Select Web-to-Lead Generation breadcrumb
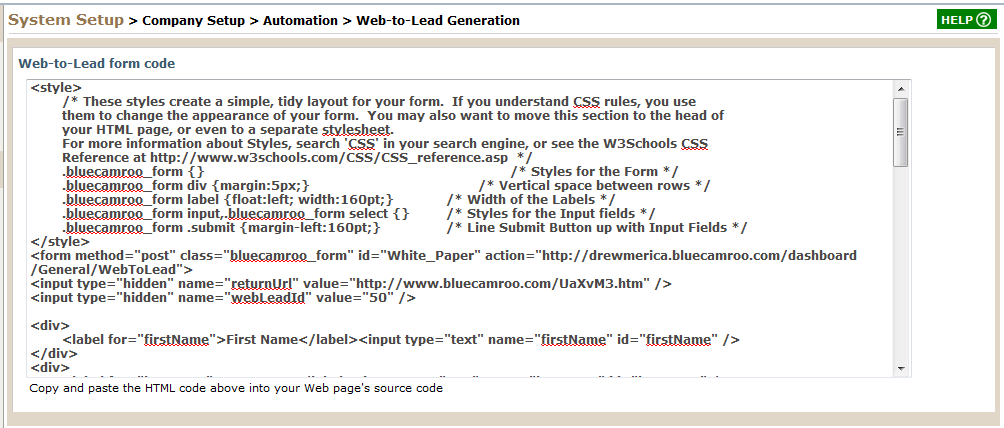The width and height of the screenshot is (1004, 428). (438, 21)
